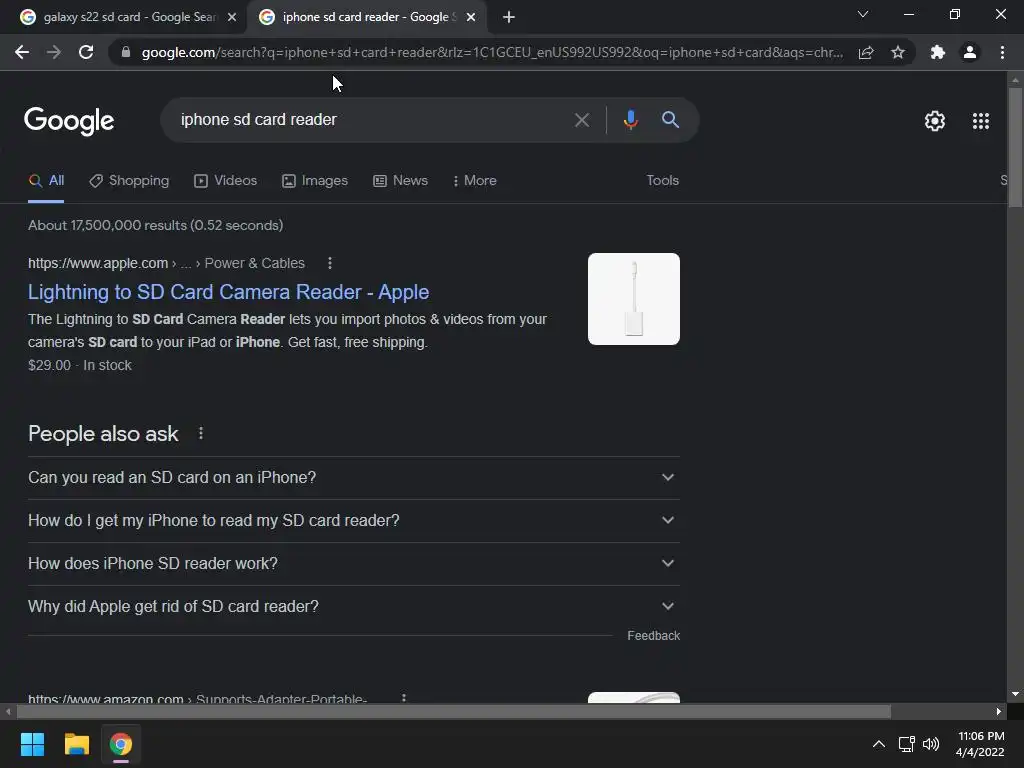Screen dimensions: 1024x768
Task: Send Feedback on People also ask
Action: 653,635
